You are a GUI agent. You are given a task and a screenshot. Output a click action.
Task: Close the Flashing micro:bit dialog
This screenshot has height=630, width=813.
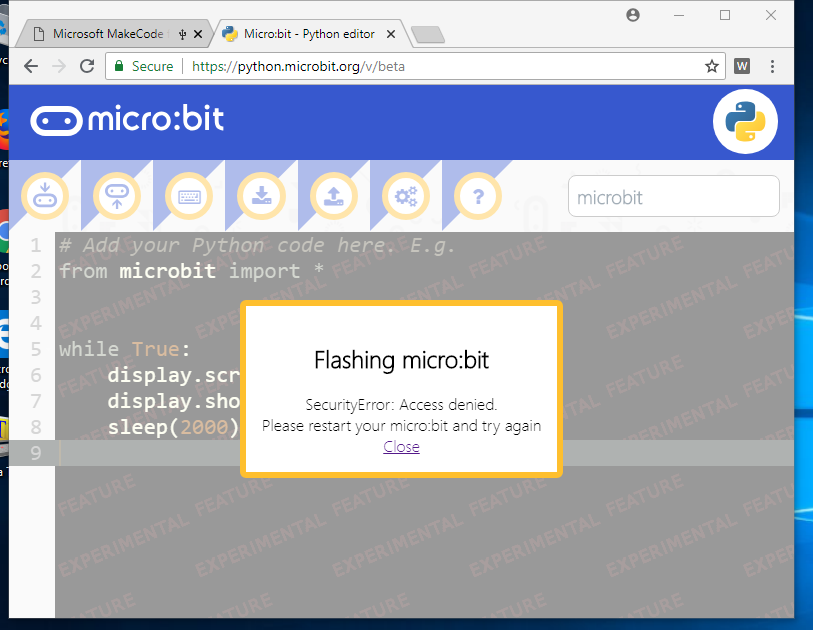pyautogui.click(x=401, y=446)
